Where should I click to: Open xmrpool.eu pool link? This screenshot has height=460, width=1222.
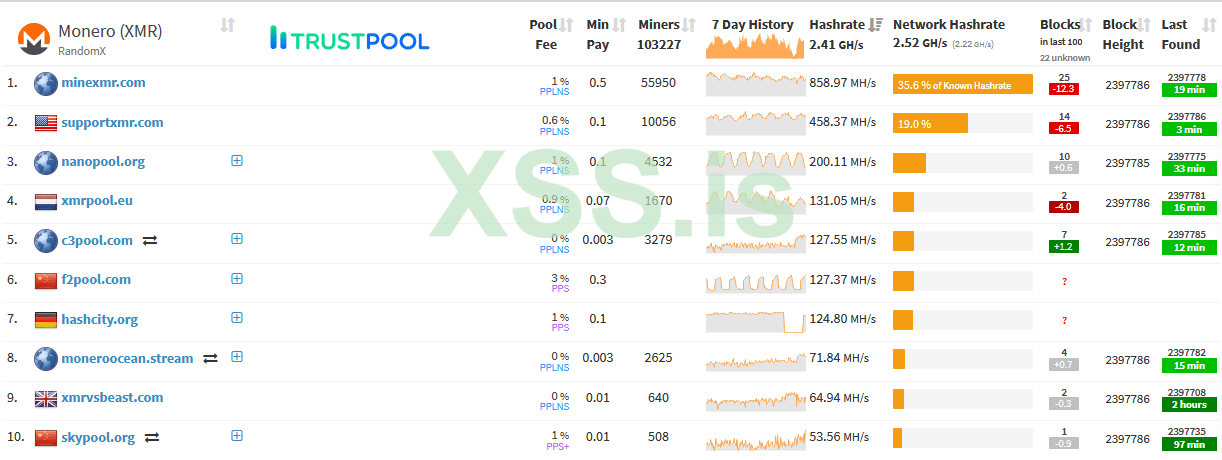click(97, 201)
